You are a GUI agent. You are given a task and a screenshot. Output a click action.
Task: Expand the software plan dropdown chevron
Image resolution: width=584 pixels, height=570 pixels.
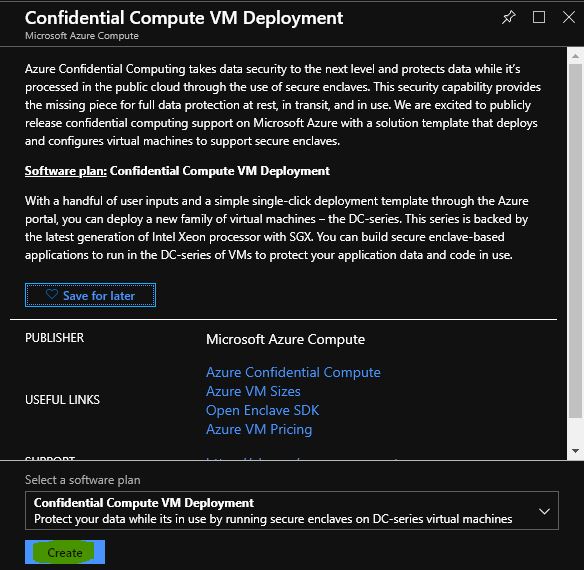point(544,511)
